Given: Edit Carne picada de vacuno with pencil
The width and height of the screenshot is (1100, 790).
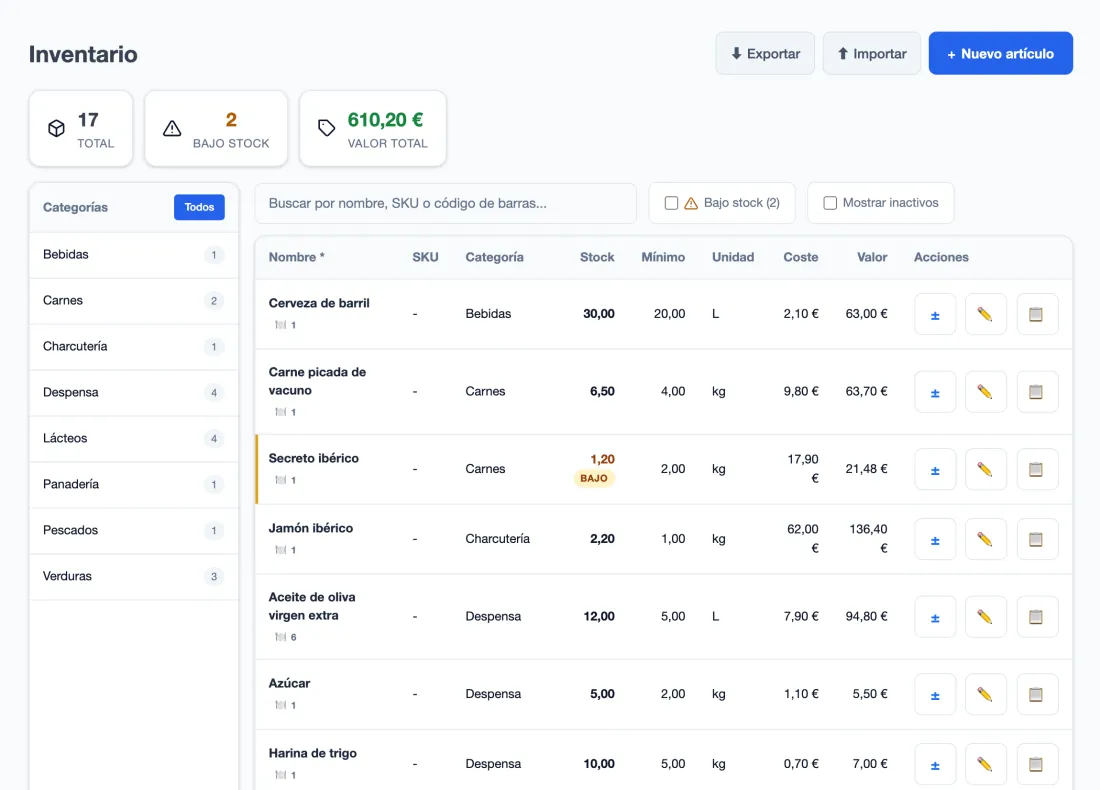Looking at the screenshot, I should coord(985,392).
